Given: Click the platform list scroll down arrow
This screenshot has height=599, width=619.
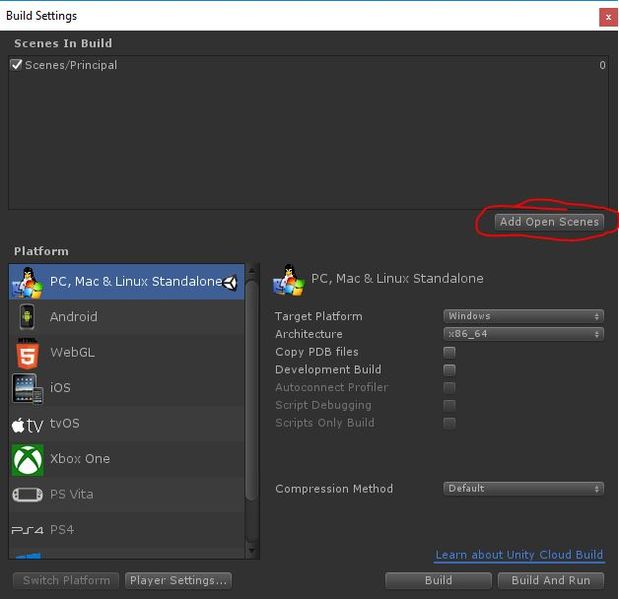Looking at the screenshot, I should point(251,550).
